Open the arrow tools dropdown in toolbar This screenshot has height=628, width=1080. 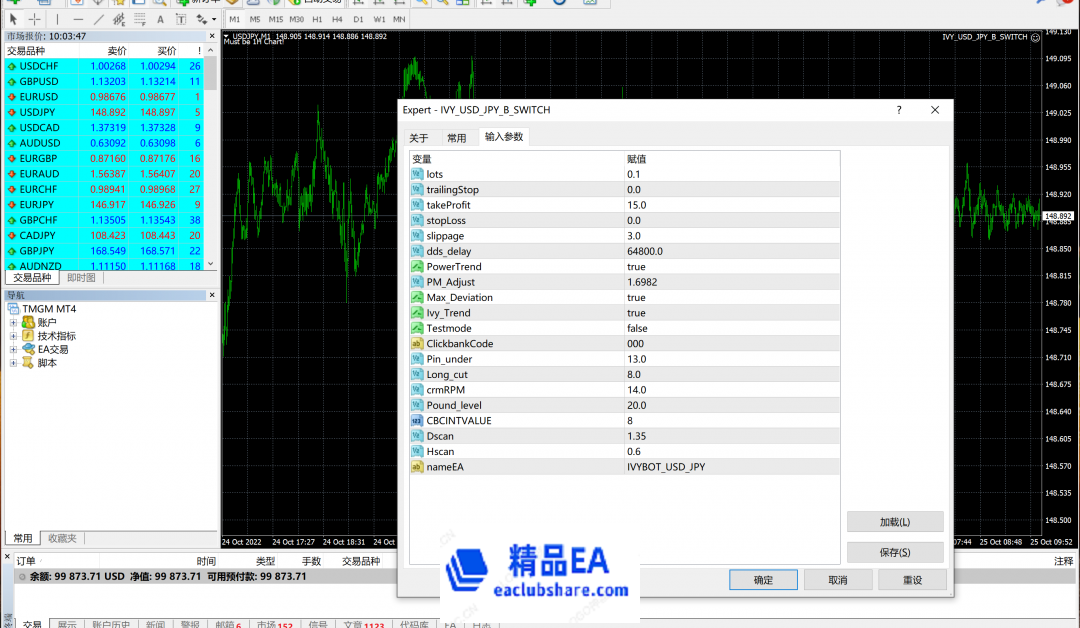click(213, 18)
